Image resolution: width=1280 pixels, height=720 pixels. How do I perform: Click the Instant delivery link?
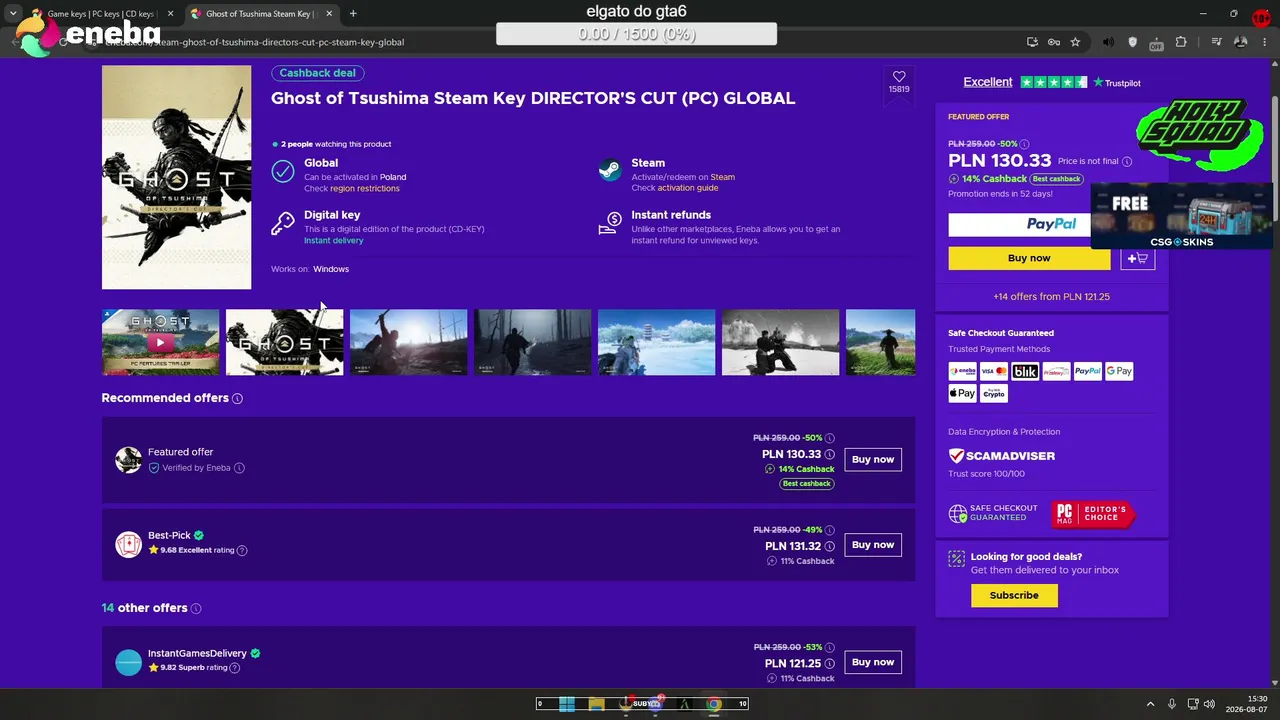pyautogui.click(x=334, y=241)
